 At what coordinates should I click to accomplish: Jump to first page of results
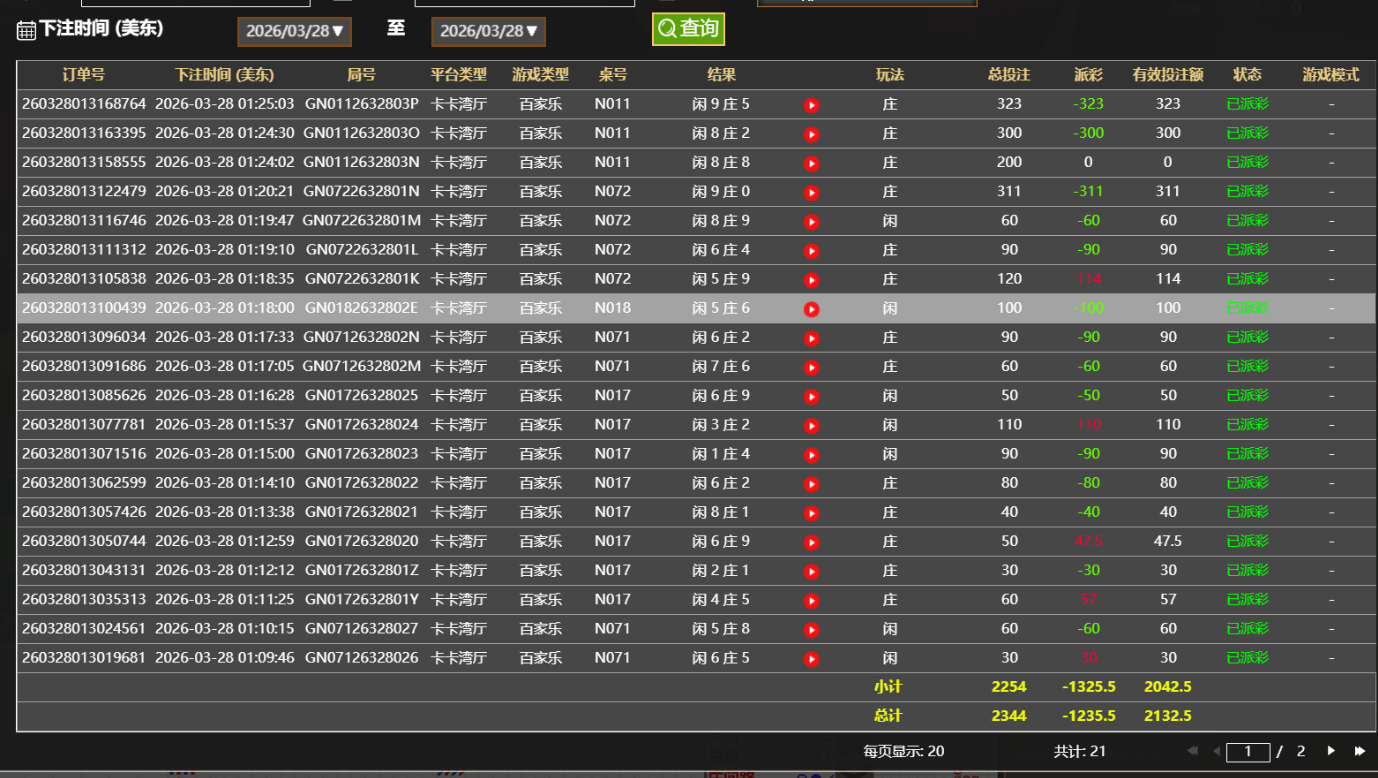[x=1192, y=751]
